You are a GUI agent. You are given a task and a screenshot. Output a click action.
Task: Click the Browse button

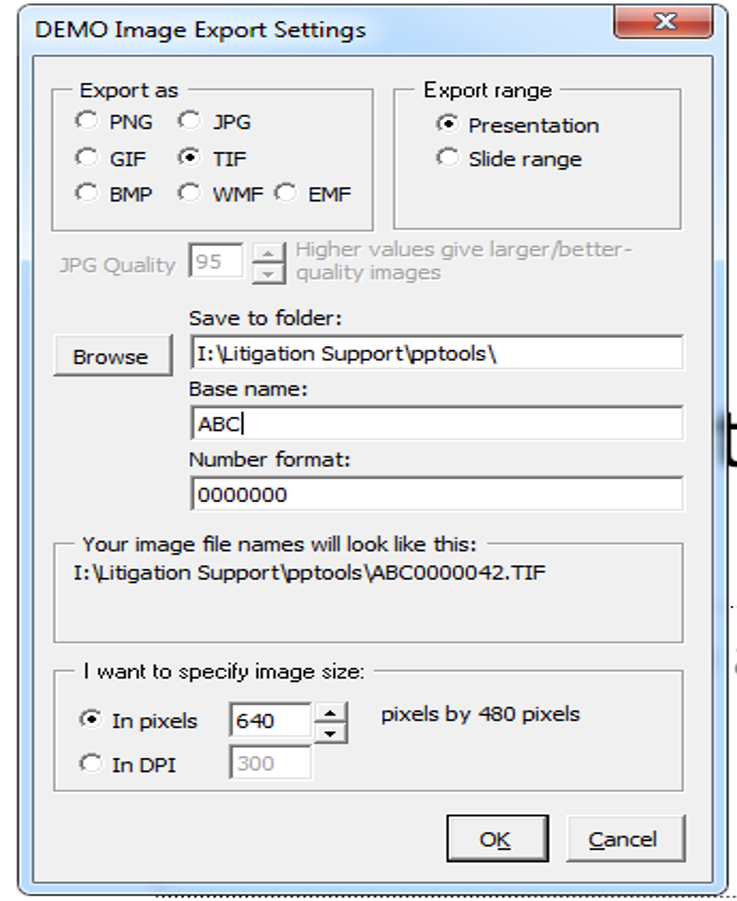point(113,356)
